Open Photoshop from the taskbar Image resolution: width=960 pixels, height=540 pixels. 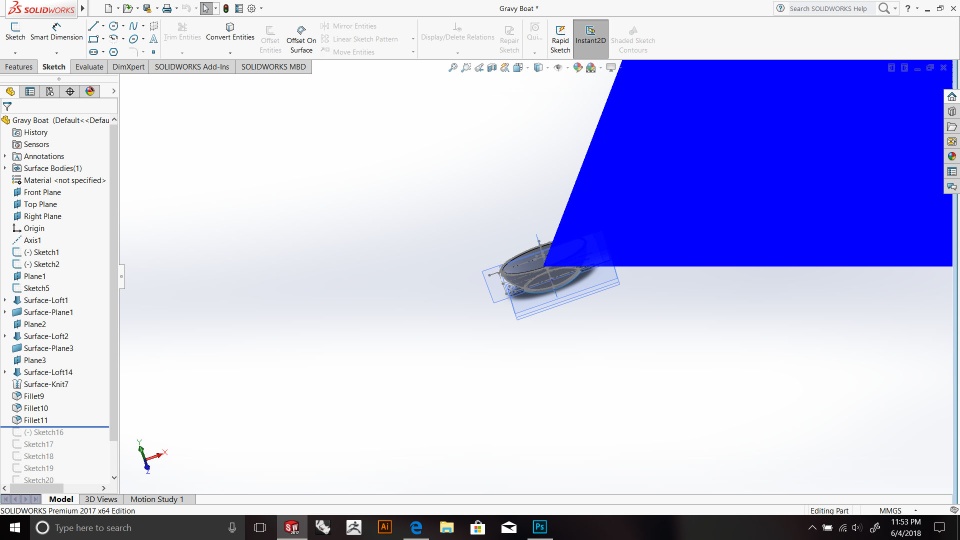point(539,527)
